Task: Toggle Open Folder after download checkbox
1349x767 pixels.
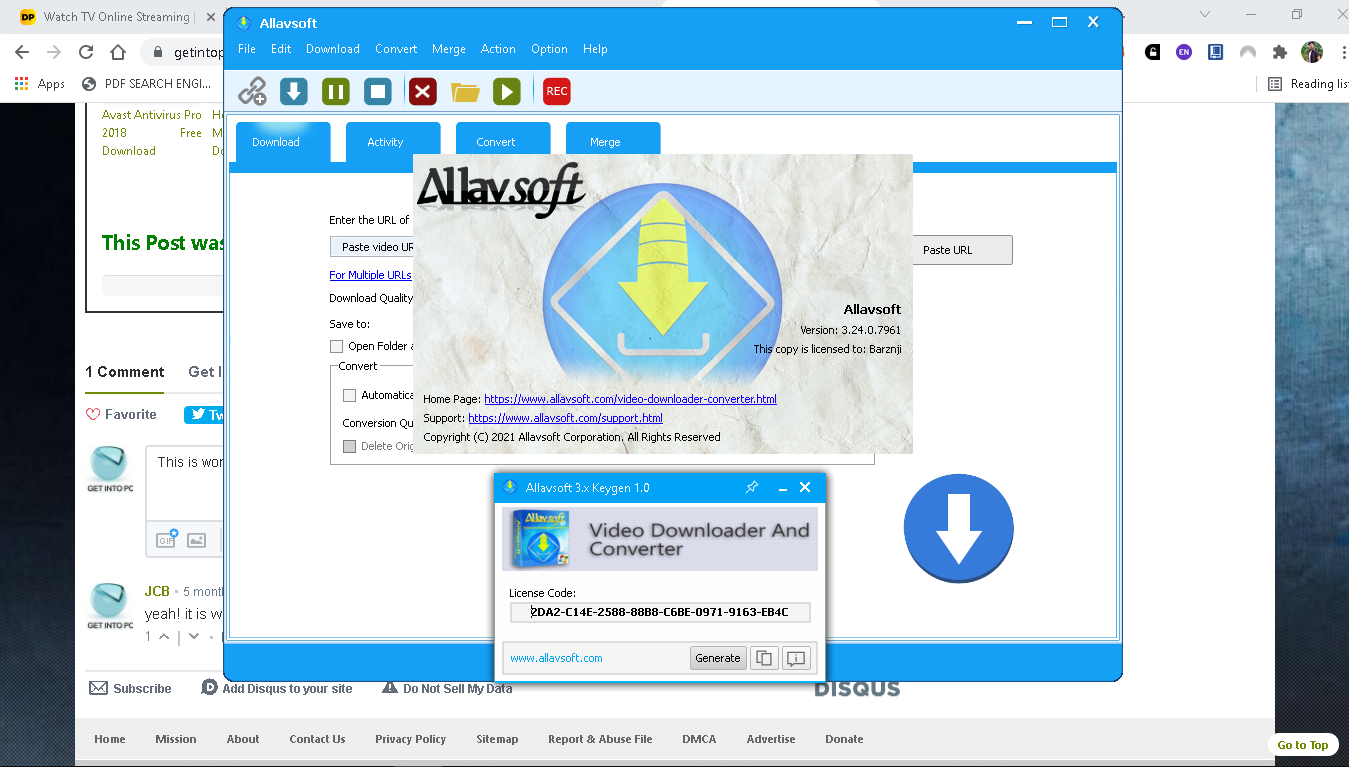Action: coord(336,346)
